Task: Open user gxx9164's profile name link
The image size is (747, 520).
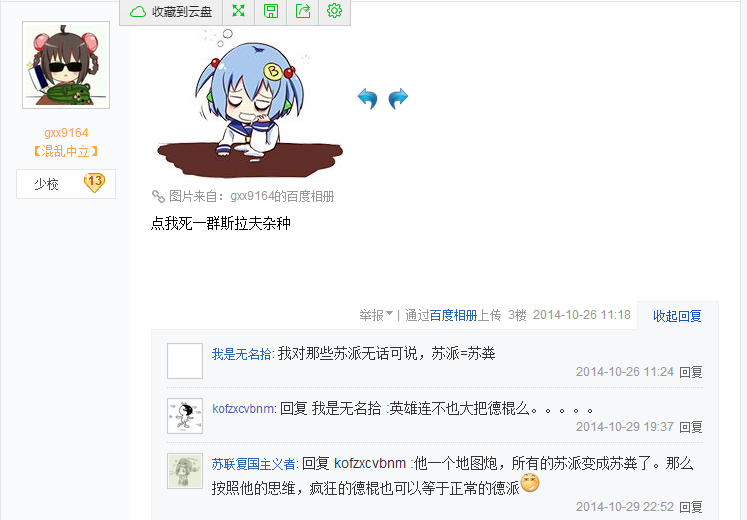Action: click(66, 132)
